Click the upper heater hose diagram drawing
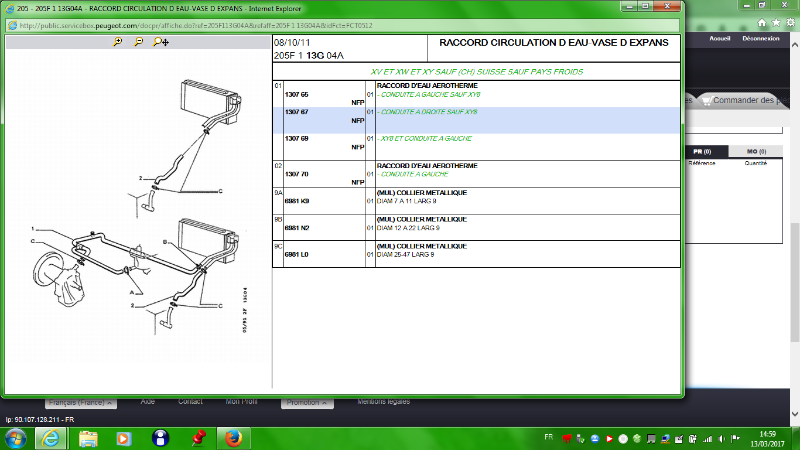800x450 pixels. click(x=184, y=146)
